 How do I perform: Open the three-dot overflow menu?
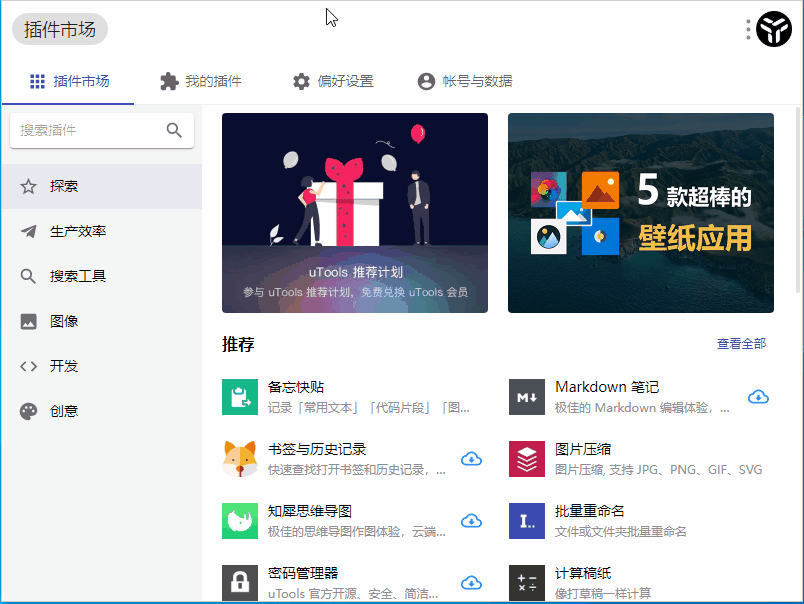click(x=747, y=29)
